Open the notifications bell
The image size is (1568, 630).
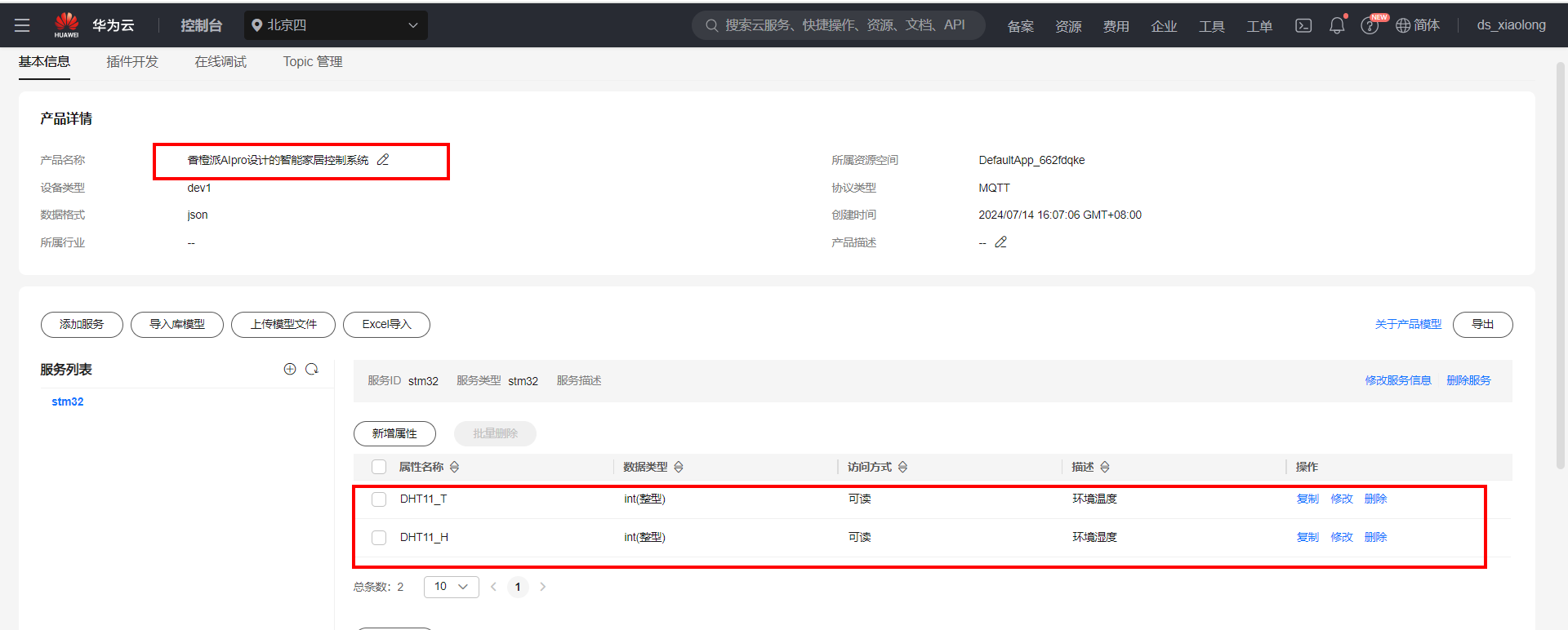(1337, 25)
